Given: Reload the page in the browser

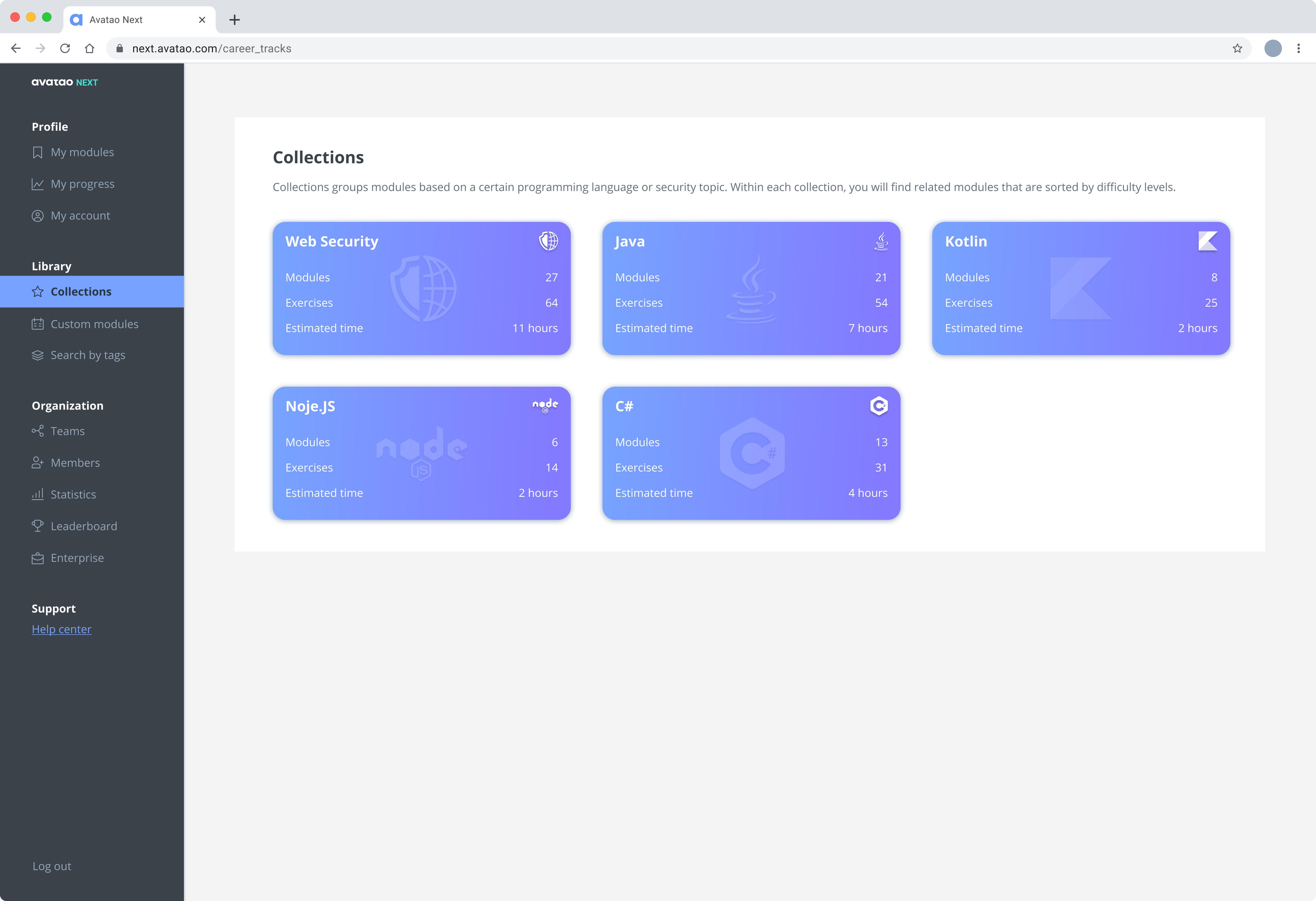Looking at the screenshot, I should pos(65,49).
